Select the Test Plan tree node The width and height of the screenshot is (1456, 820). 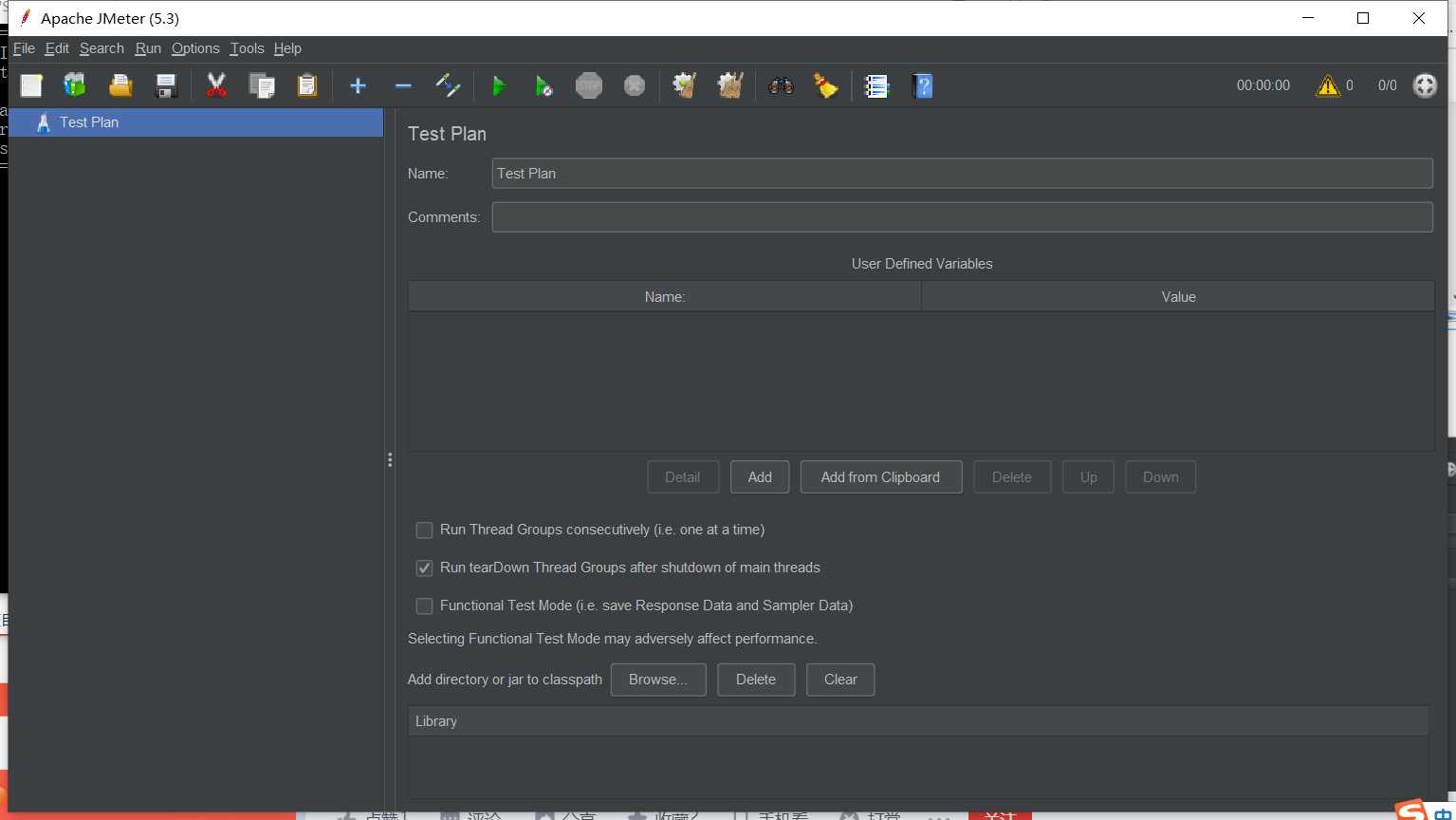(196, 122)
